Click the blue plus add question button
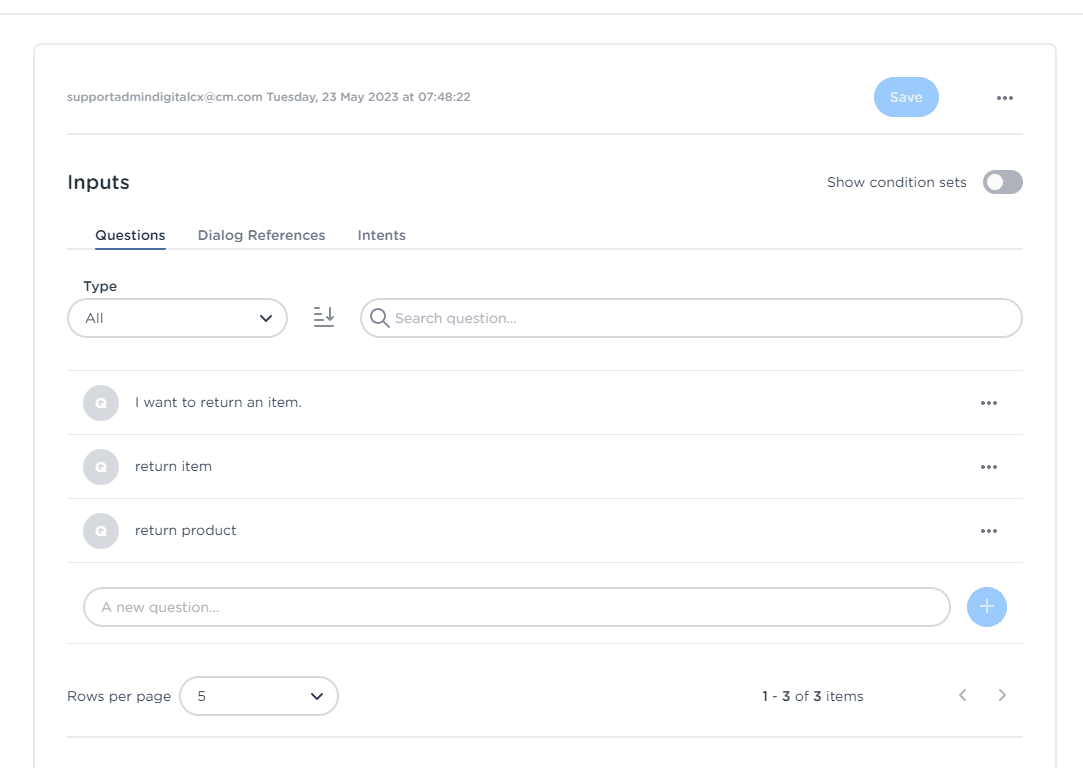This screenshot has width=1083, height=768. (x=986, y=607)
